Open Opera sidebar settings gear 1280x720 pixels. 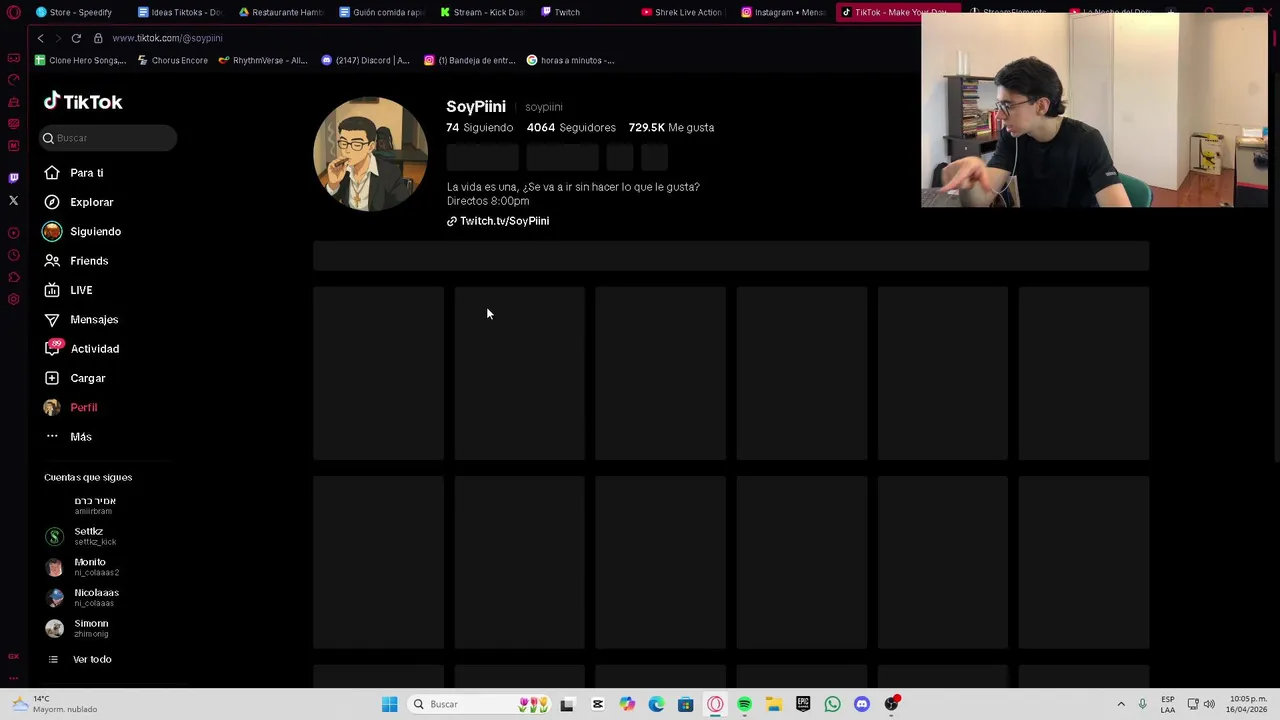13,299
